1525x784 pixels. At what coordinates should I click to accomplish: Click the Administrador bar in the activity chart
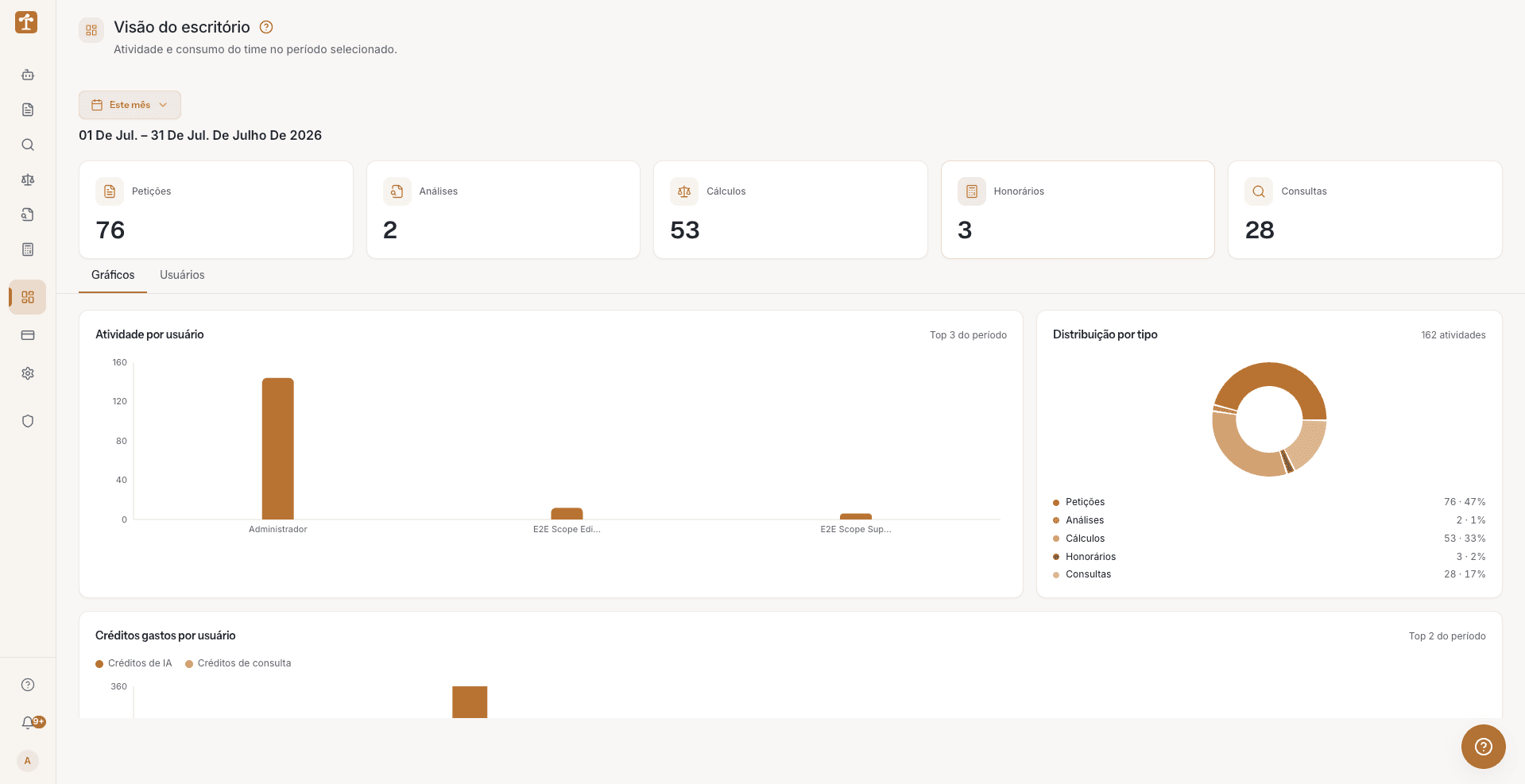pos(278,449)
